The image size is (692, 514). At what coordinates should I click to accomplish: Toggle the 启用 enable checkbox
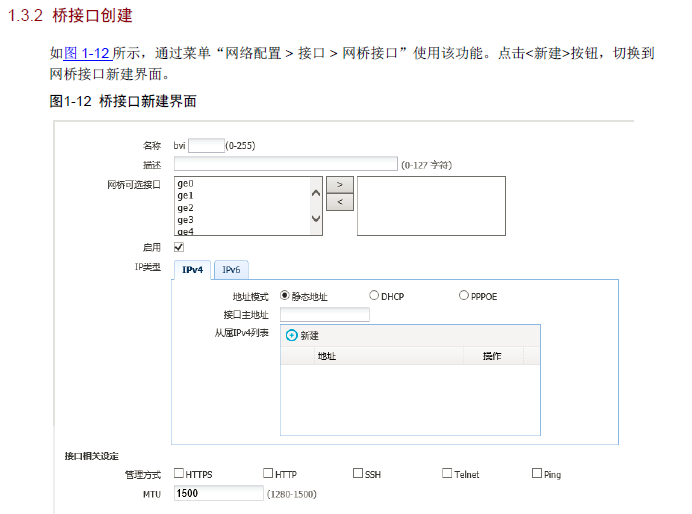(179, 247)
